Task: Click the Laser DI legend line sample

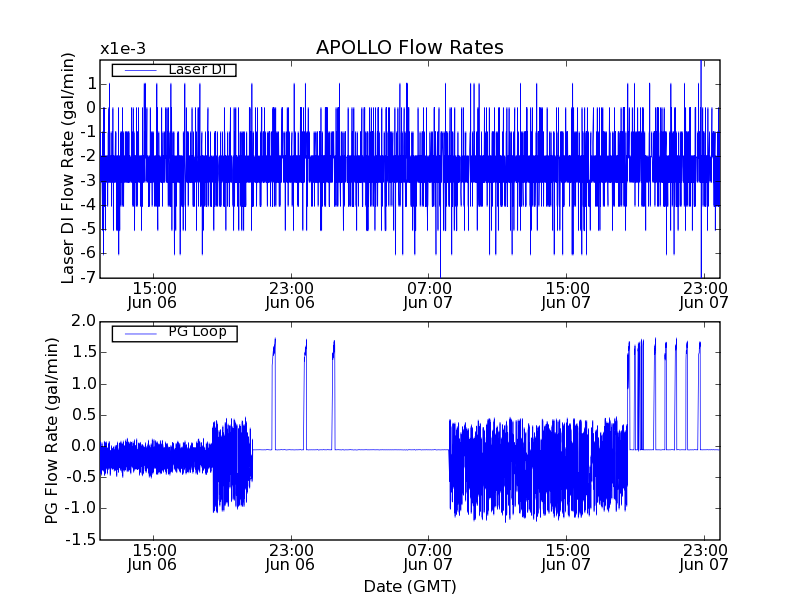Action: pyautogui.click(x=140, y=70)
